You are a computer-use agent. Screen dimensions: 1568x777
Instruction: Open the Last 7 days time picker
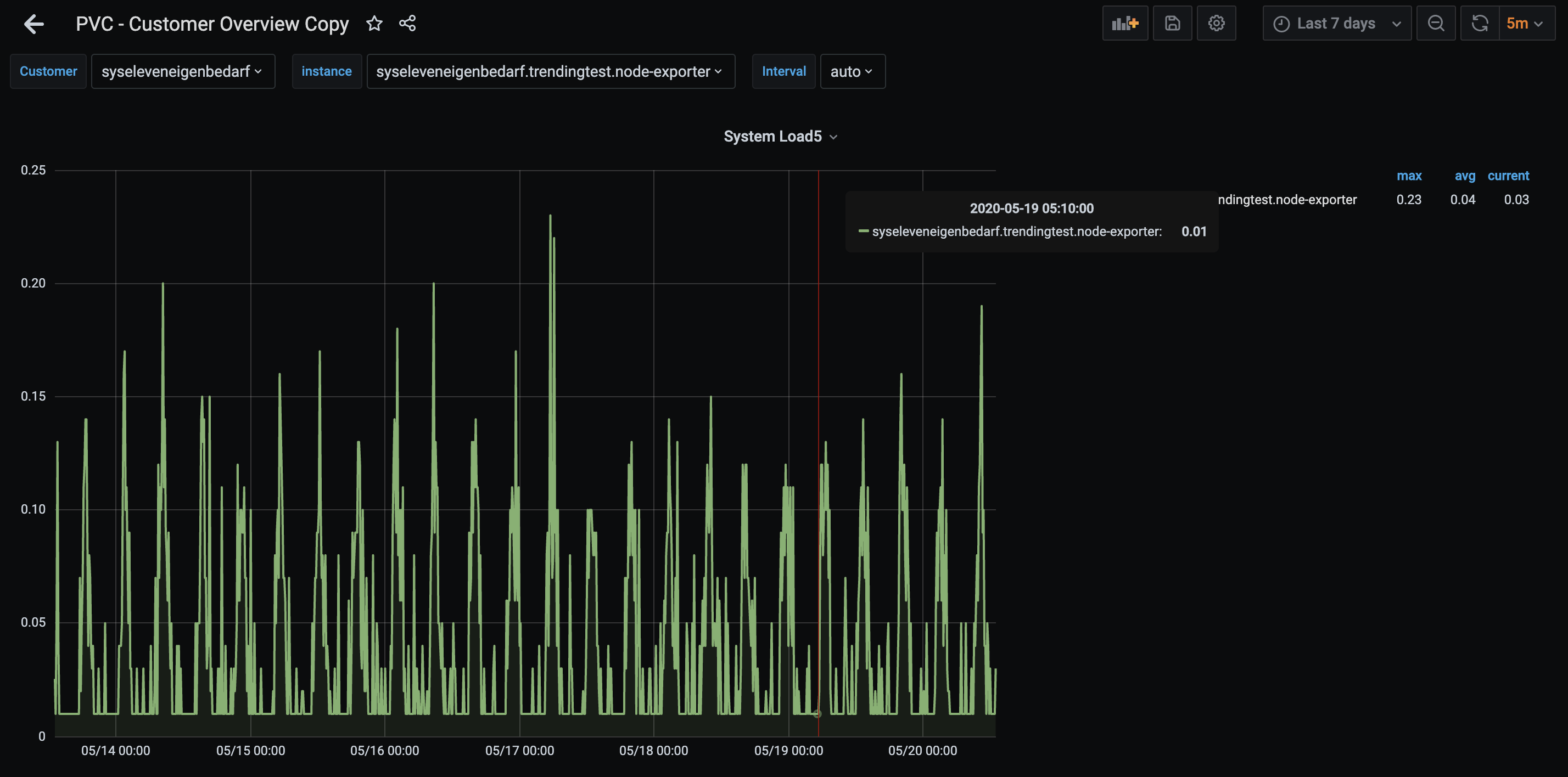coord(1336,24)
